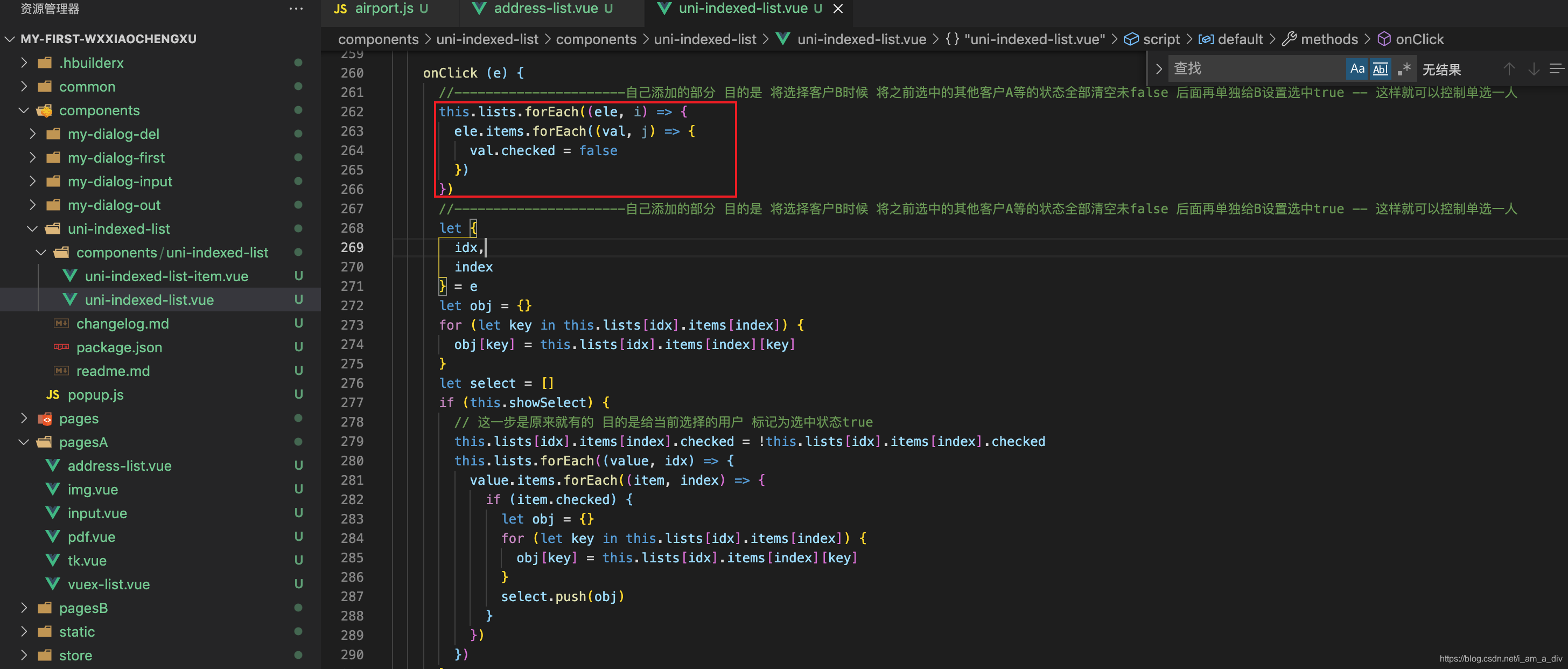Click find in selection icon
This screenshot has height=669, width=1568.
coord(1557,69)
